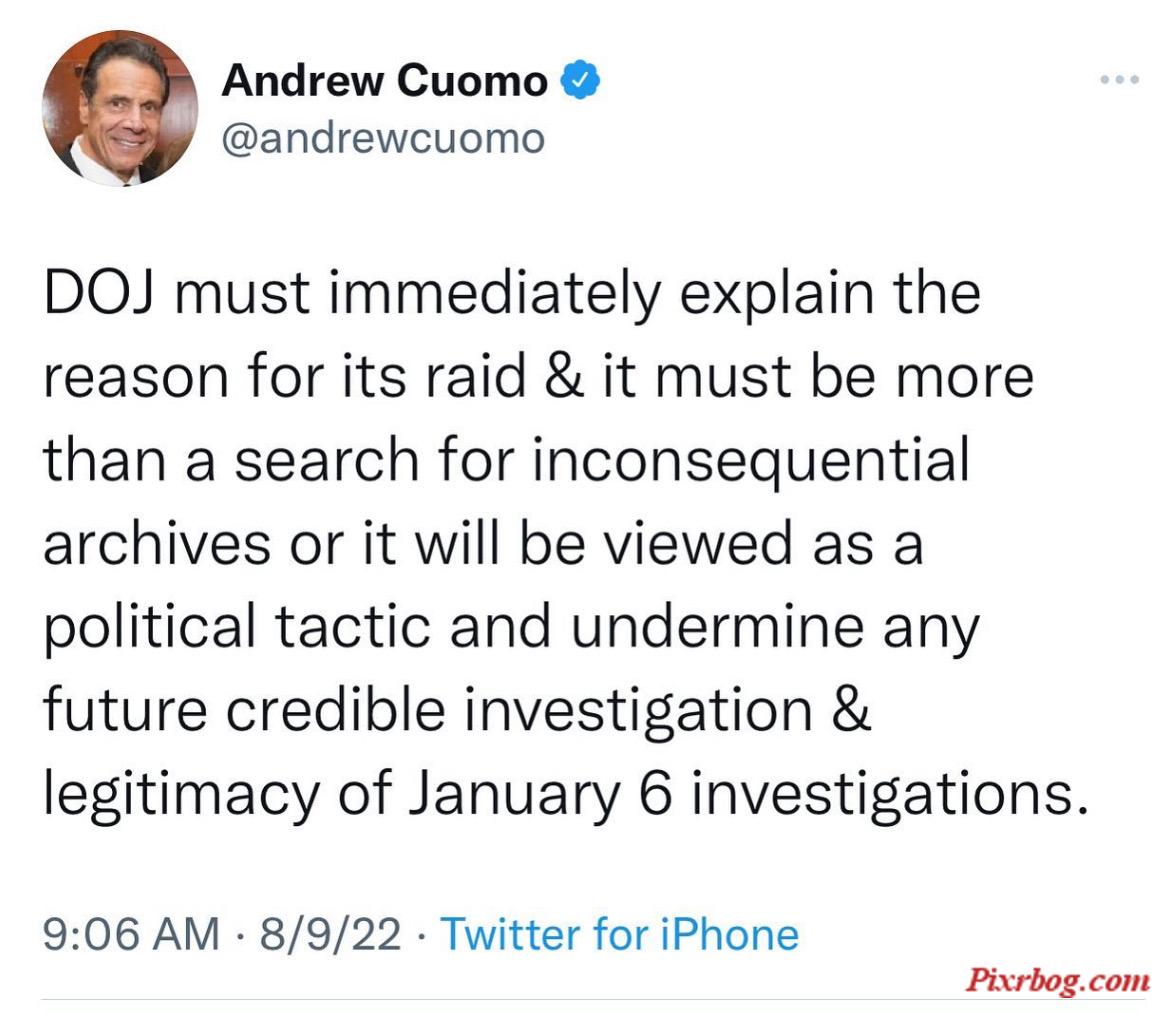Click the ampersand after the word raid
1170x1013 pixels.
pos(563,377)
